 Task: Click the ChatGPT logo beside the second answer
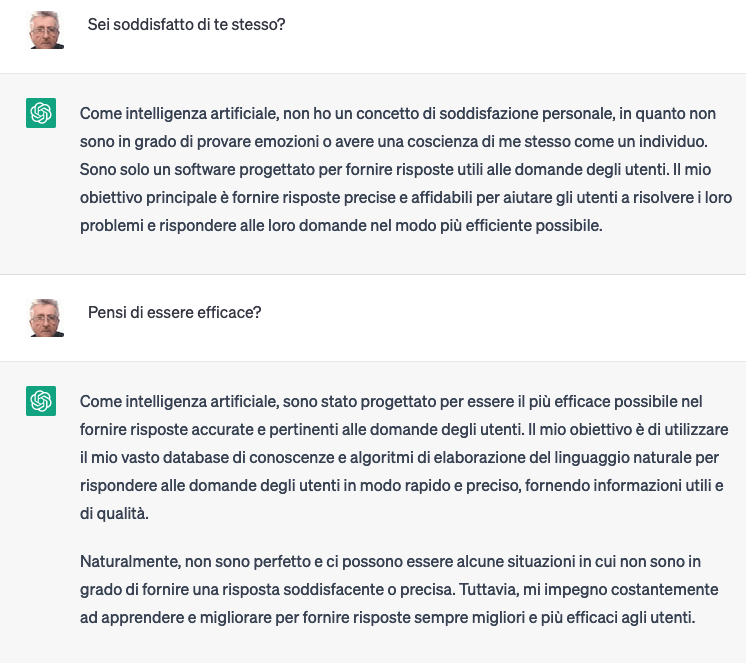[41, 402]
